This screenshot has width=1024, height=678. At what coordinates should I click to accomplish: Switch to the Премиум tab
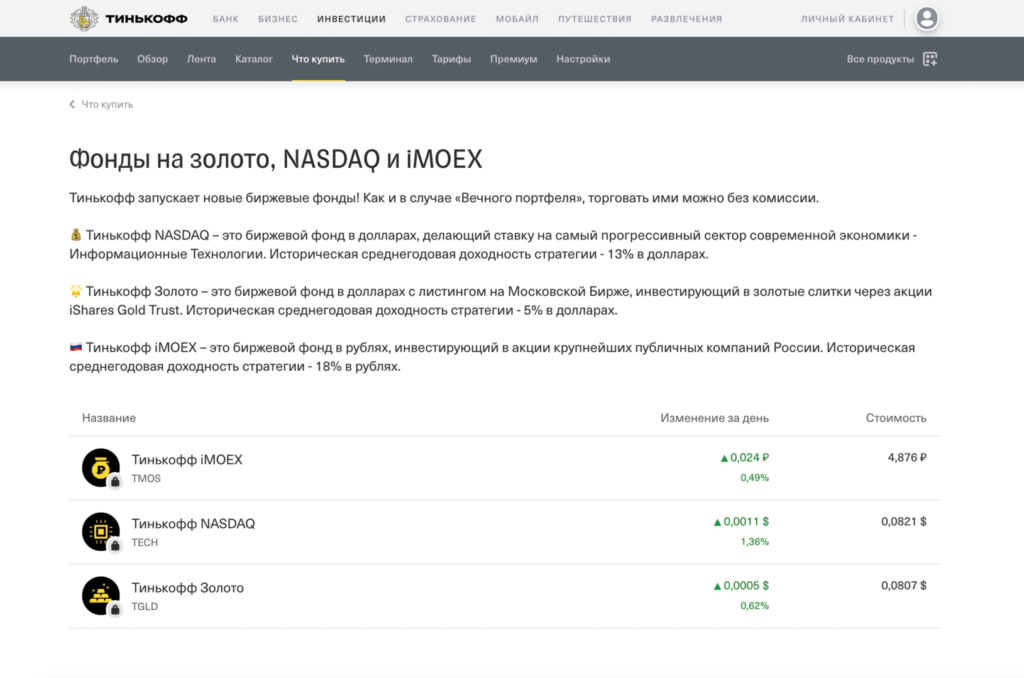(513, 59)
